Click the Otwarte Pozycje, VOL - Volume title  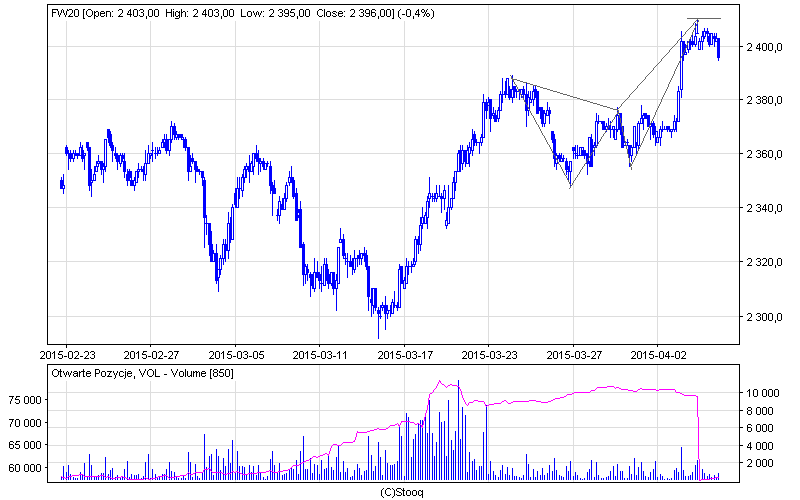142,373
